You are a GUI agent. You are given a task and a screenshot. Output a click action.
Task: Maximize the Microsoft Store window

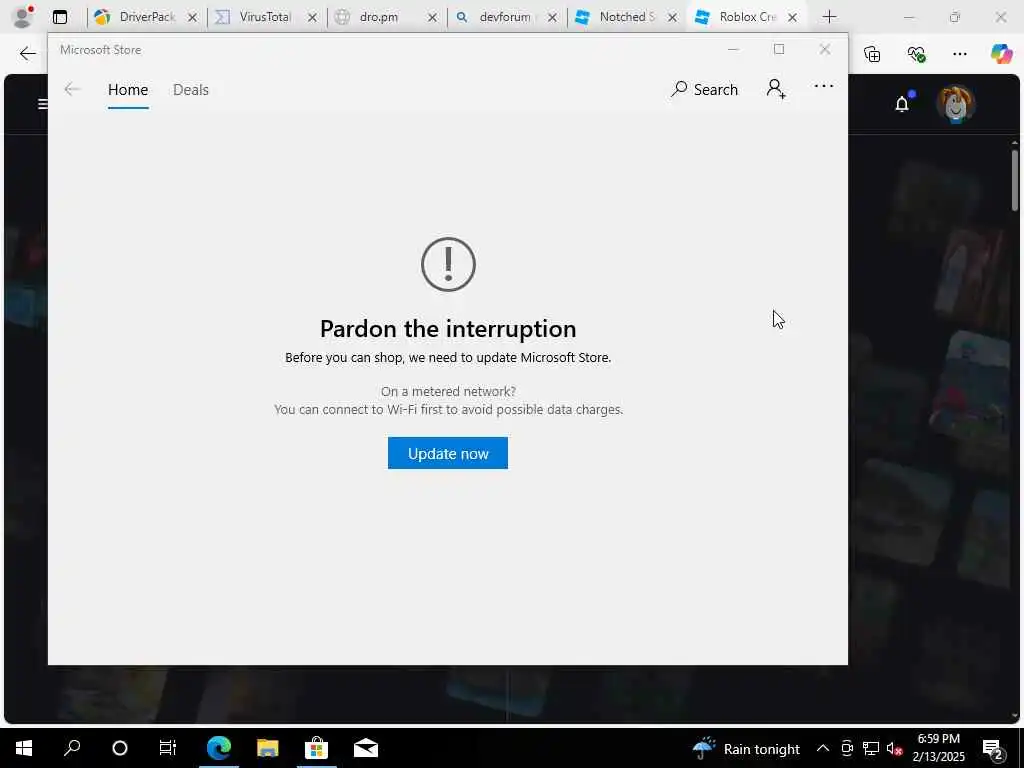click(778, 50)
